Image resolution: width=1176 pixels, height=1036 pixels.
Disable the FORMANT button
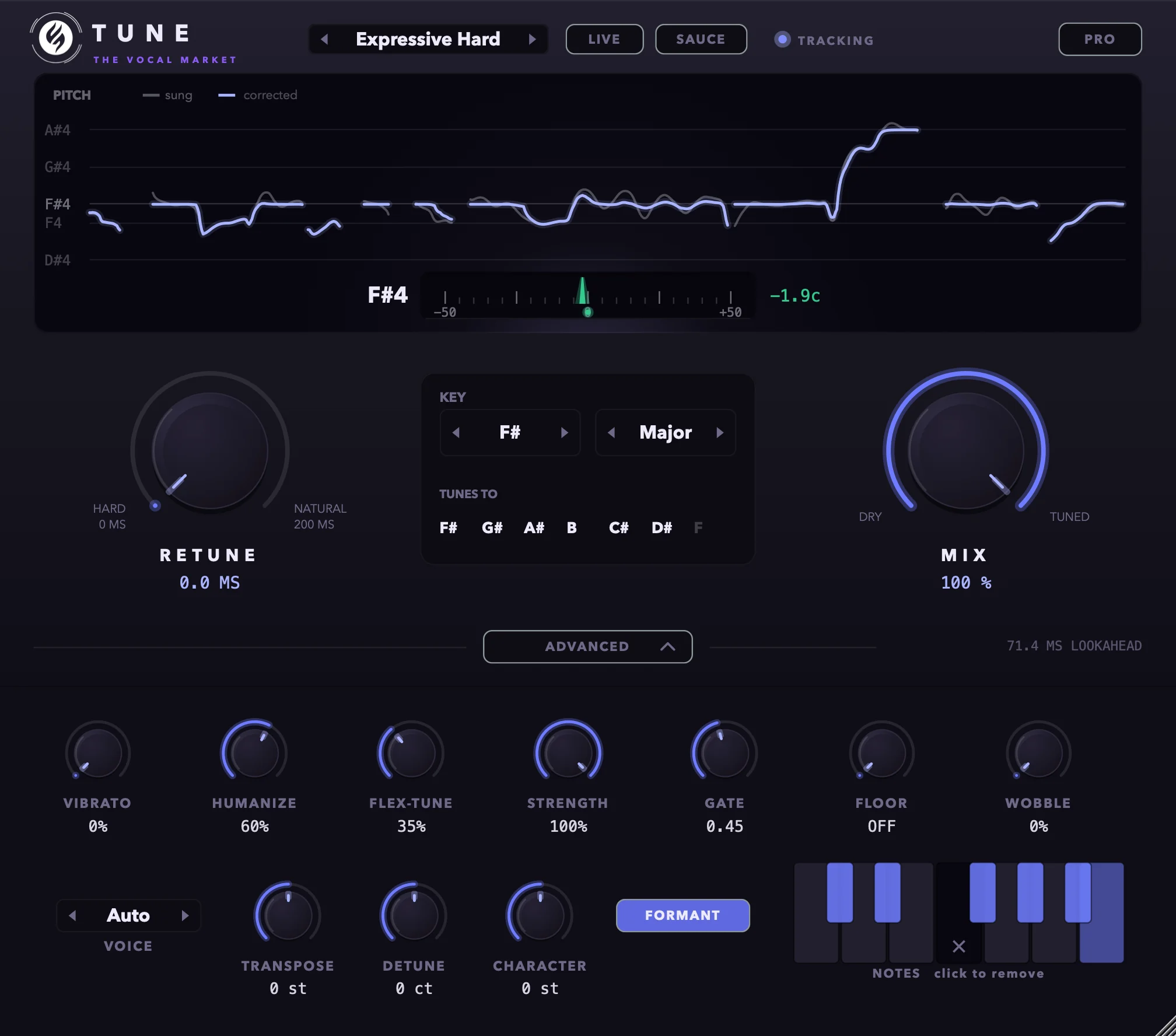[x=682, y=915]
